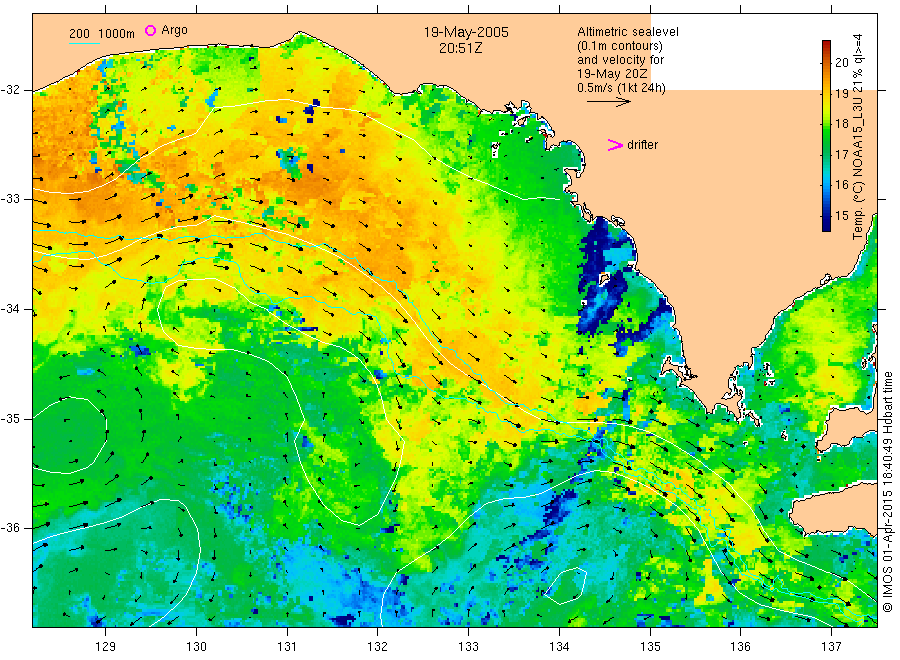
Task: Click the '200 1000m' depth label
Action: point(102,34)
